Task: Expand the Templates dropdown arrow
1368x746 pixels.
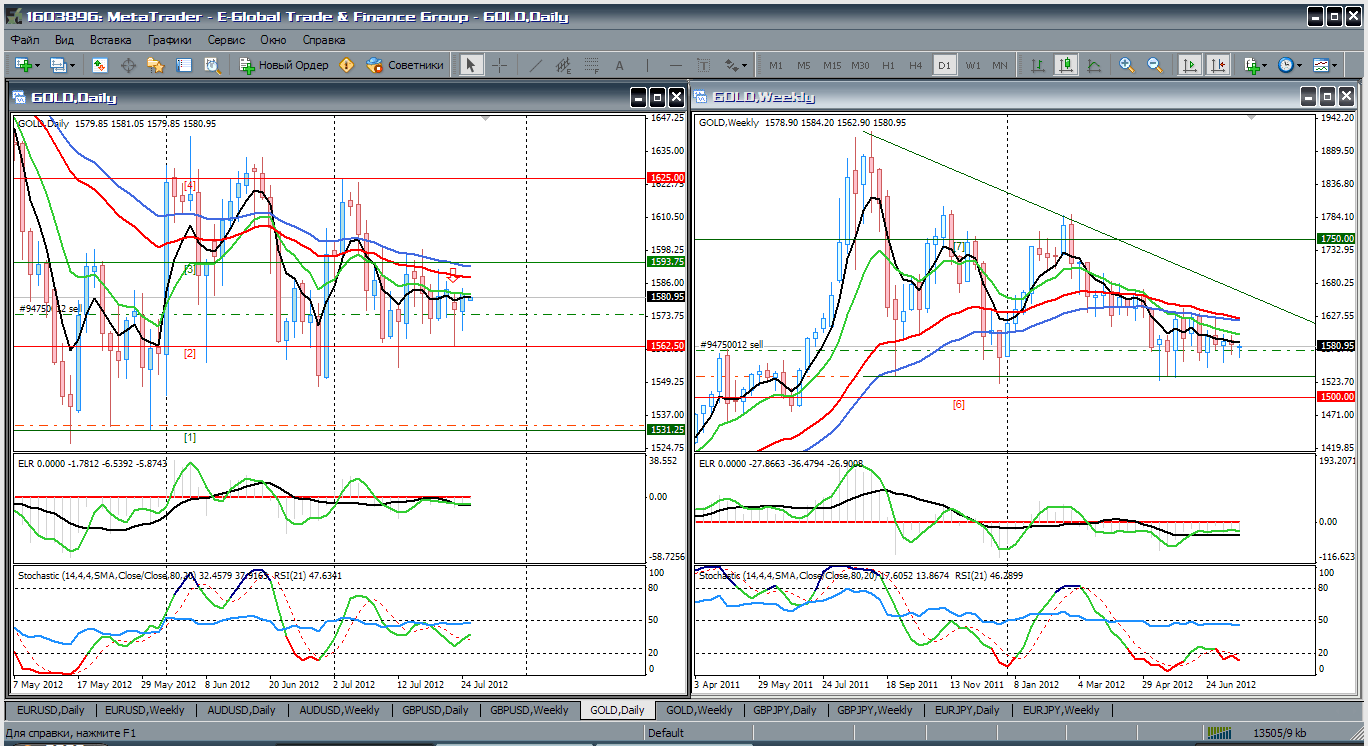Action: [x=1334, y=66]
